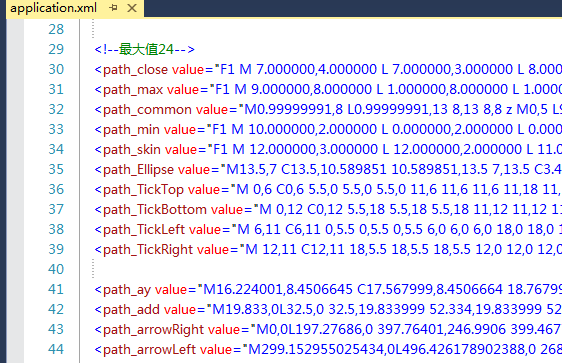562x363 pixels.
Task: Click the path_TickLeft element name
Action: point(144,230)
